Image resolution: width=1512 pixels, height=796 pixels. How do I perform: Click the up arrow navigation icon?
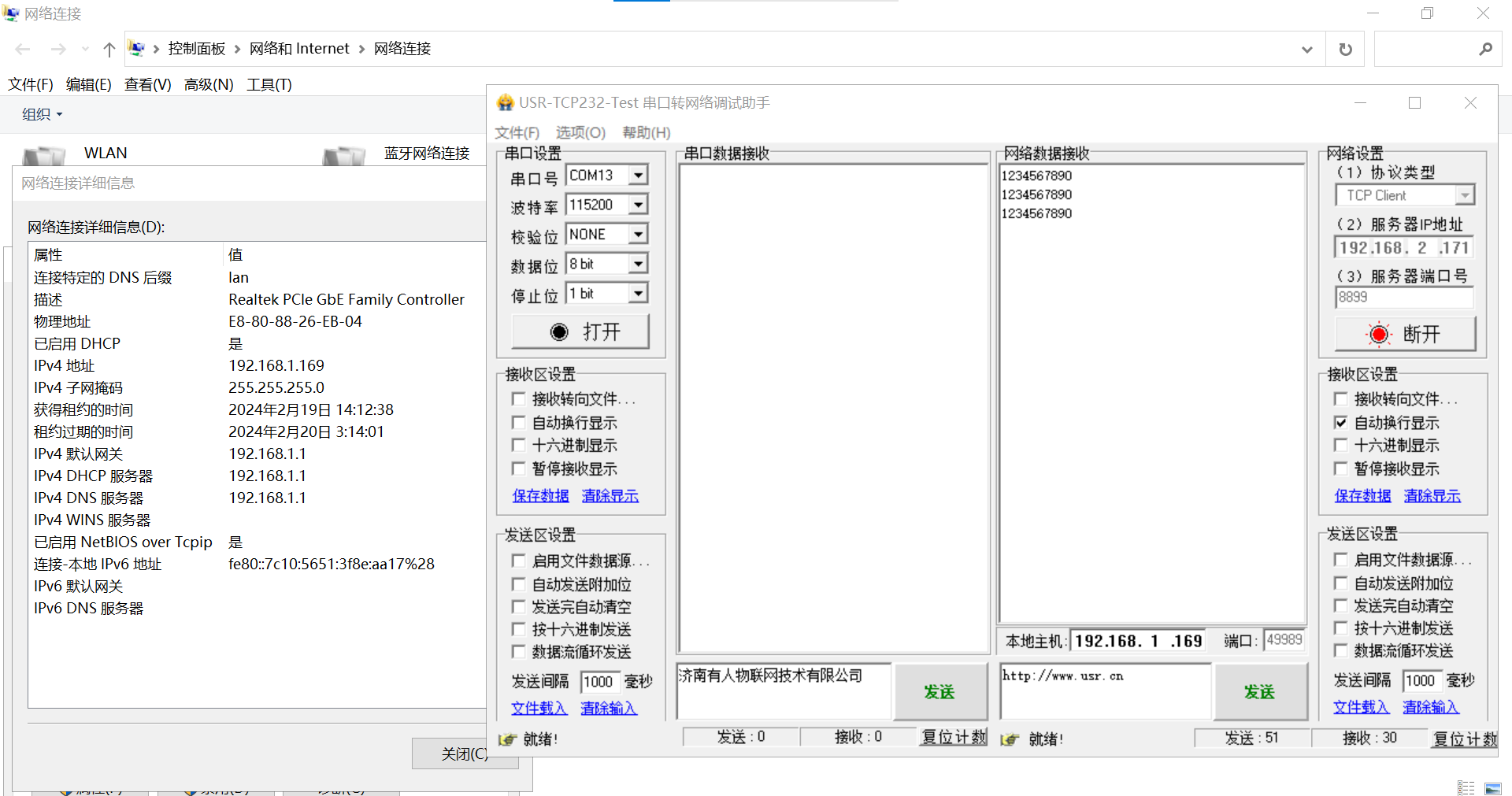click(x=109, y=50)
